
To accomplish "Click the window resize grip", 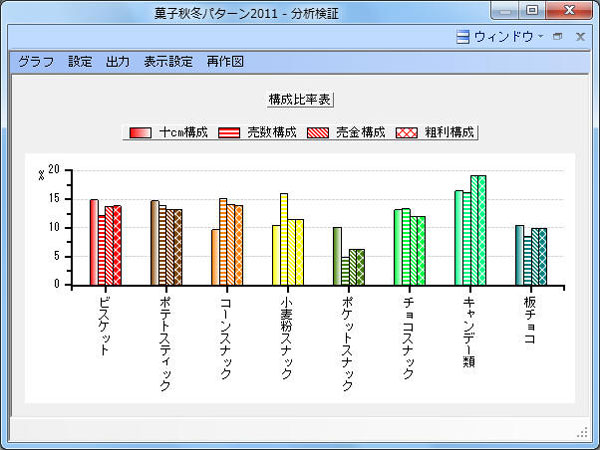I will 582,433.
